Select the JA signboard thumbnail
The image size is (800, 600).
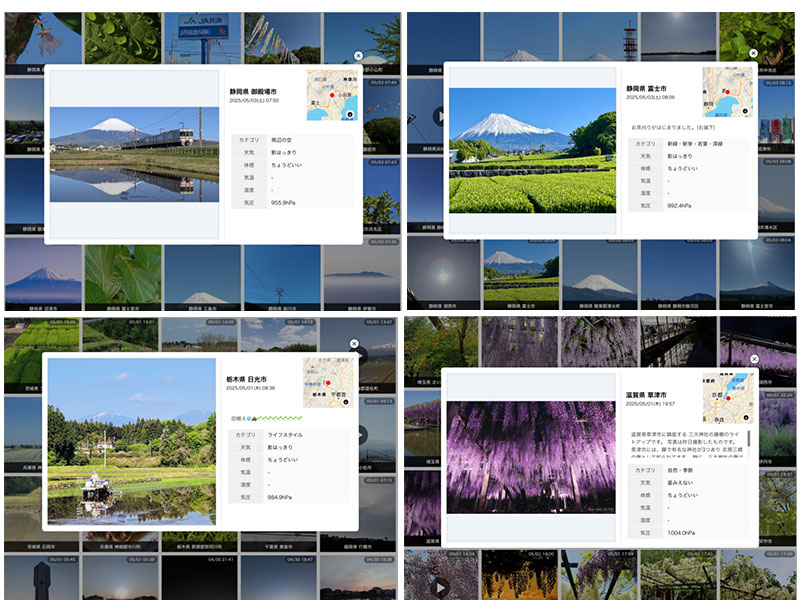click(x=202, y=35)
